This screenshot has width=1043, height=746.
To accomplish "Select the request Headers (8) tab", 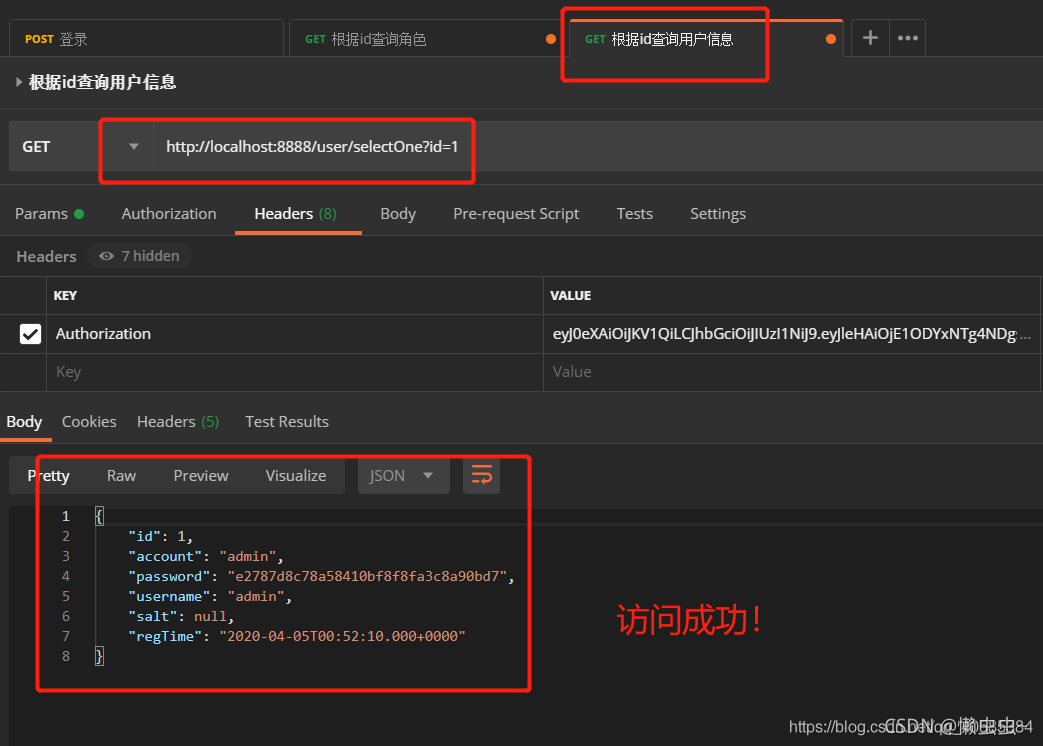I will tap(296, 213).
